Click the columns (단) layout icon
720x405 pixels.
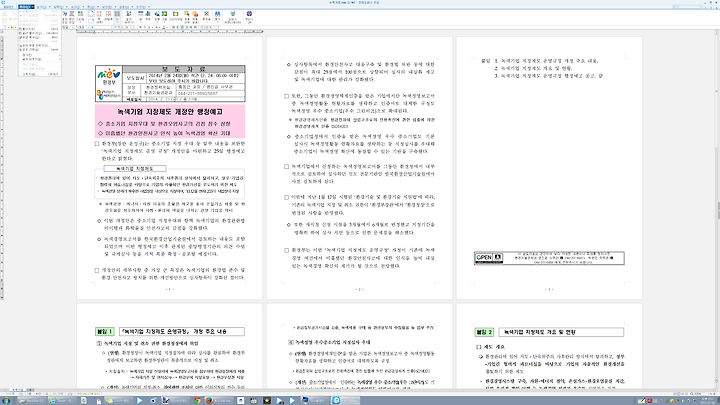point(117,17)
